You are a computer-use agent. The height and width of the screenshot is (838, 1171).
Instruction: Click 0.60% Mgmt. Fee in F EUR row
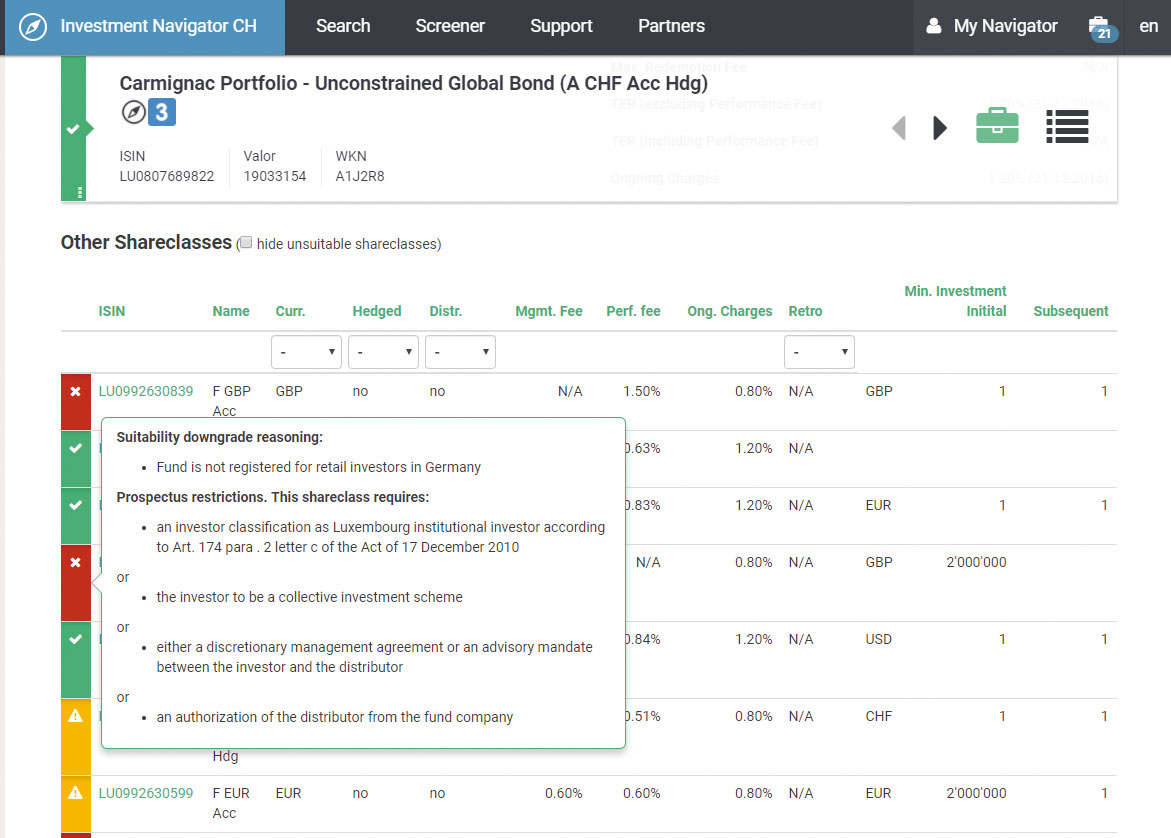564,793
